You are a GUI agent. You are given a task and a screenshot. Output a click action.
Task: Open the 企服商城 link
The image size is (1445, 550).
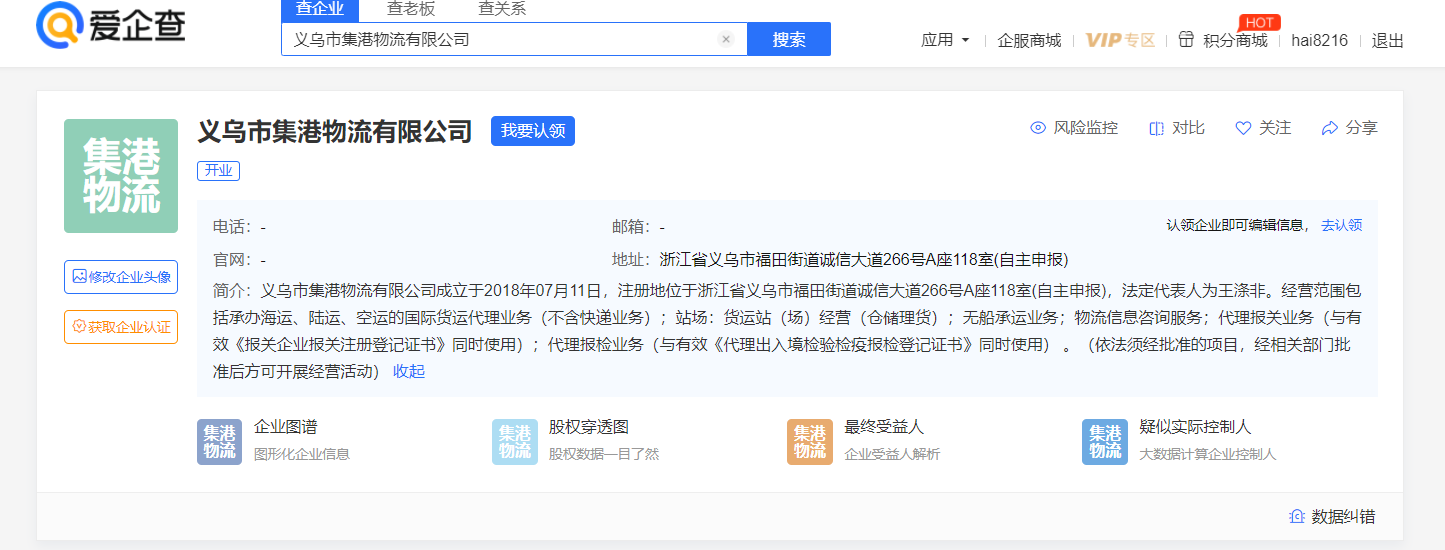tap(1029, 40)
